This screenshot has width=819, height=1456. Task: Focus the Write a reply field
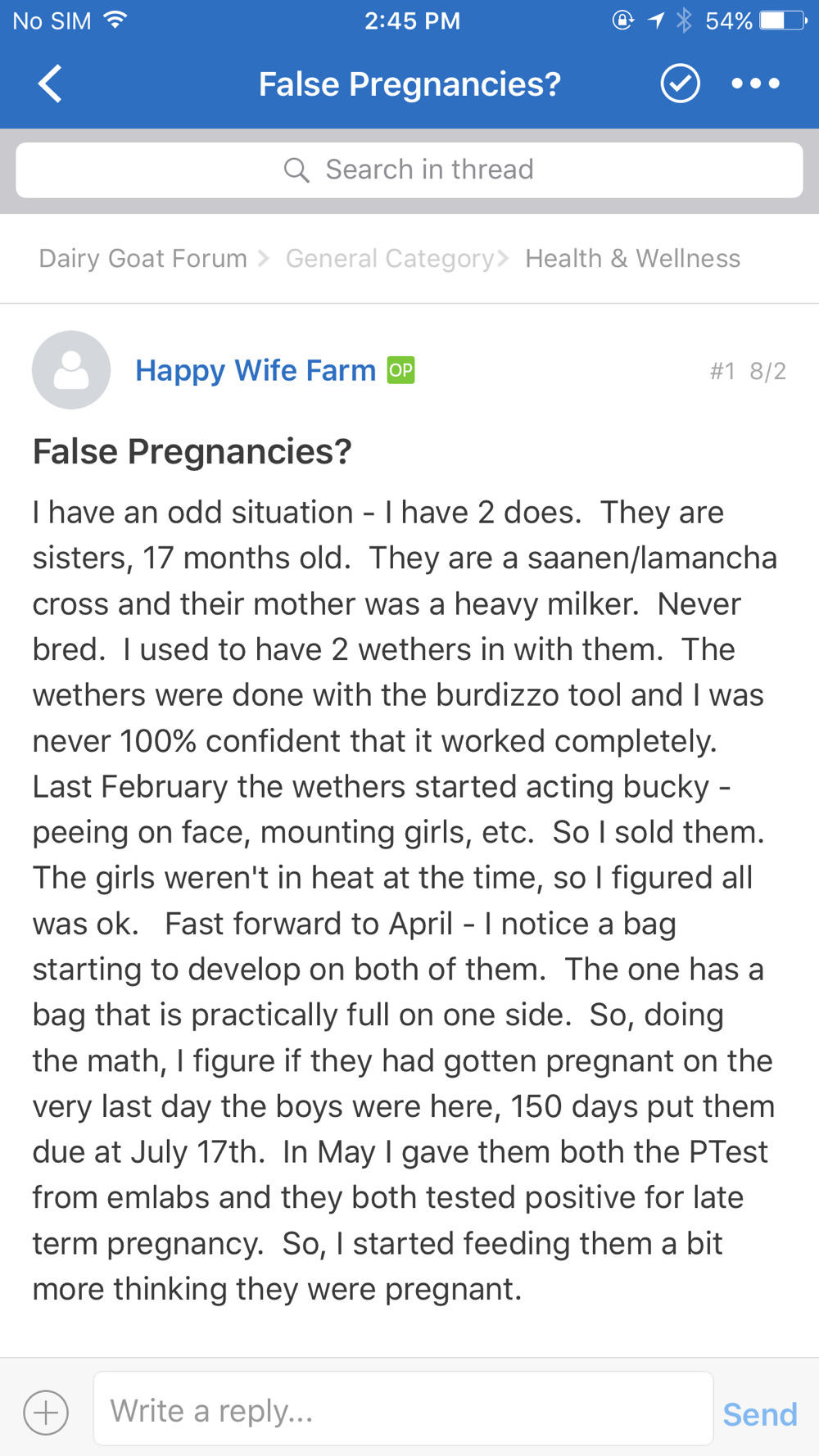point(403,1410)
